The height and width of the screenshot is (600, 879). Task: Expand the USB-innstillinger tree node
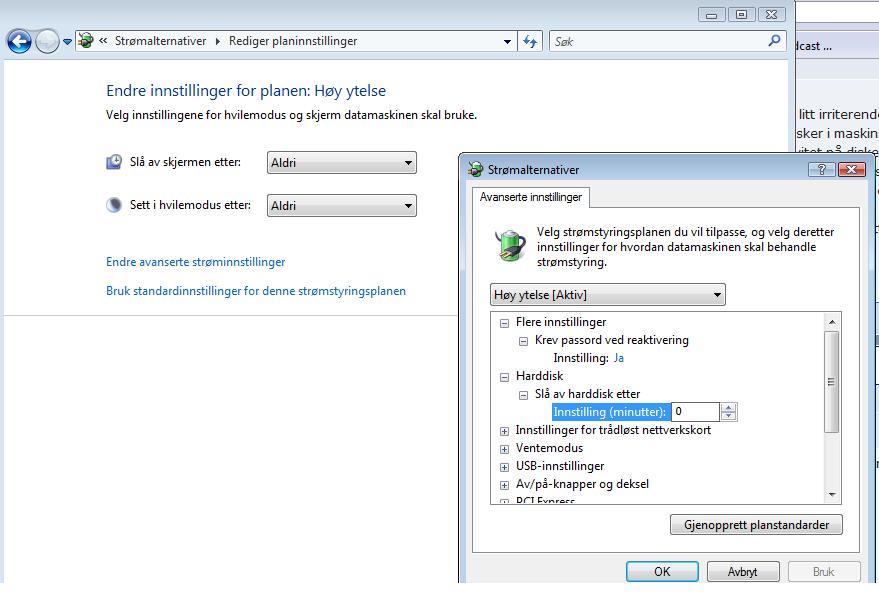pos(505,467)
